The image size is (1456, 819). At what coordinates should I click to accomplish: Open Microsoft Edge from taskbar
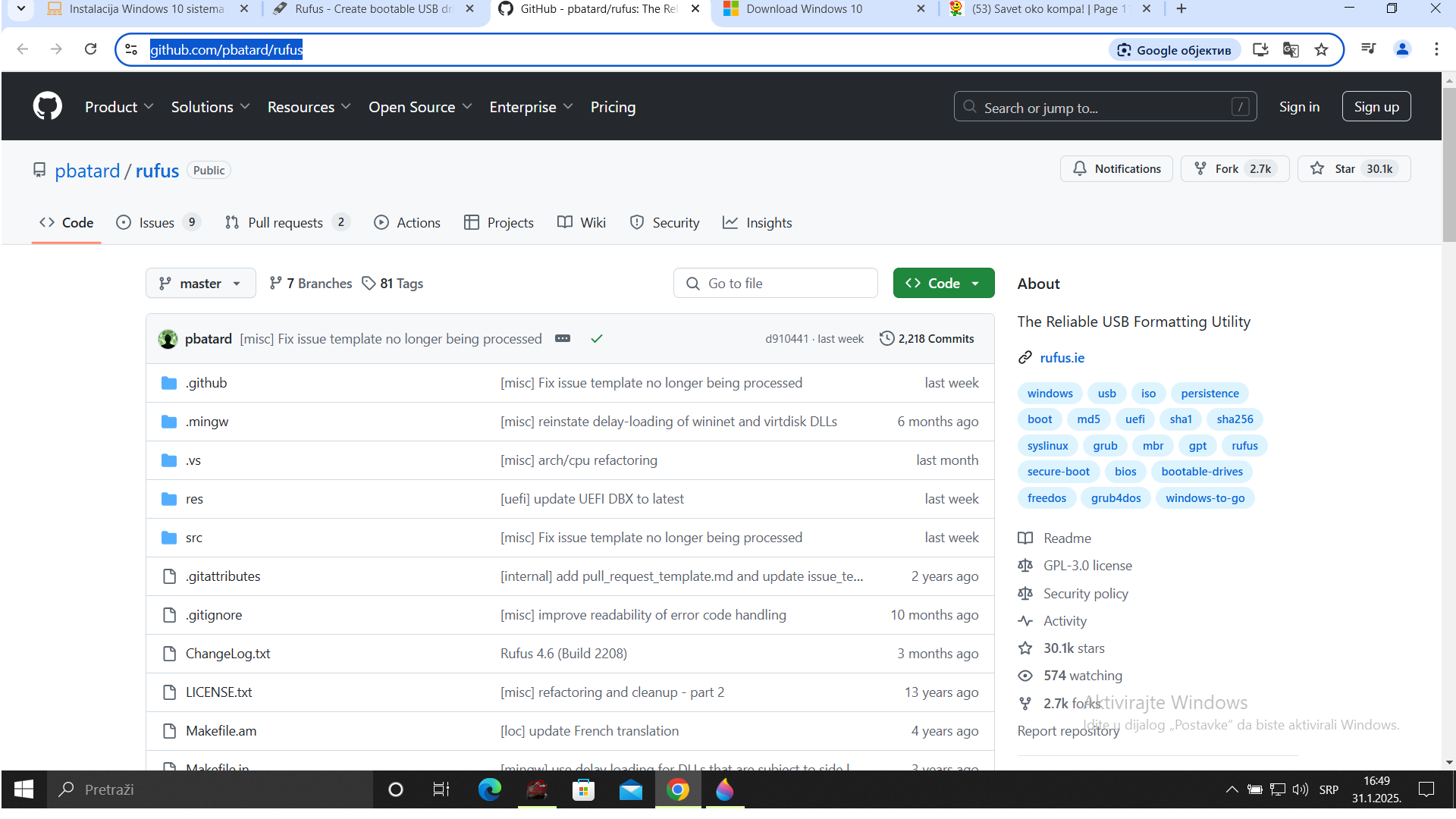click(x=490, y=789)
